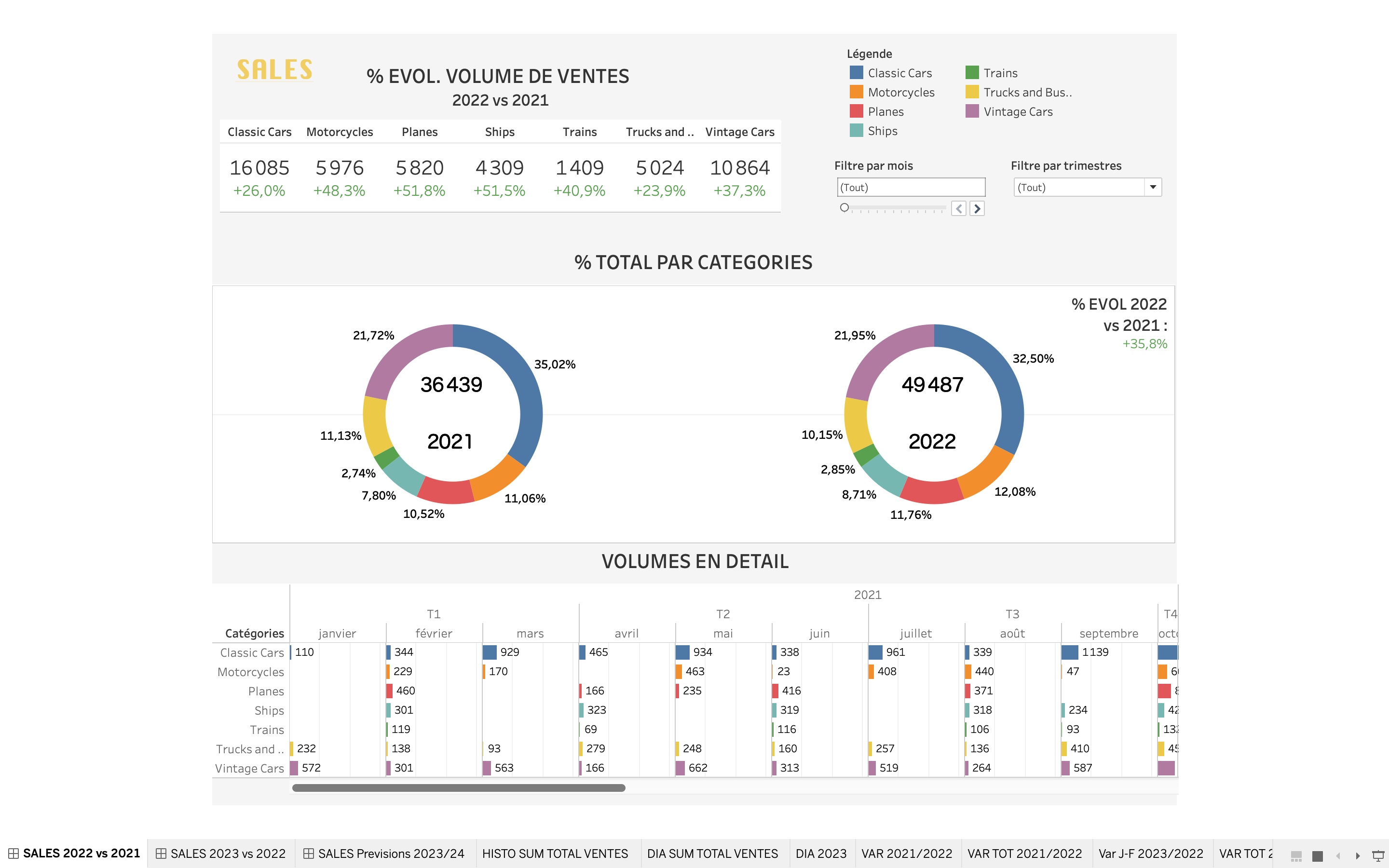The height and width of the screenshot is (868, 1389).
Task: Open the HISTO SUM TOTAL VENTES tab
Action: (555, 854)
